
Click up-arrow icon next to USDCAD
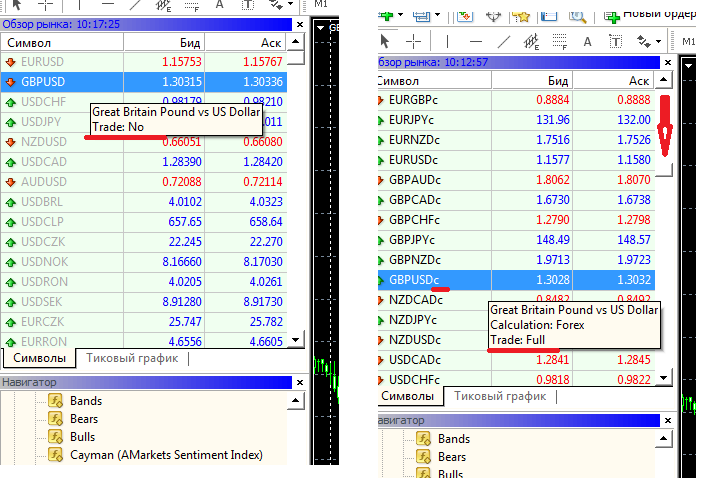pos(10,162)
